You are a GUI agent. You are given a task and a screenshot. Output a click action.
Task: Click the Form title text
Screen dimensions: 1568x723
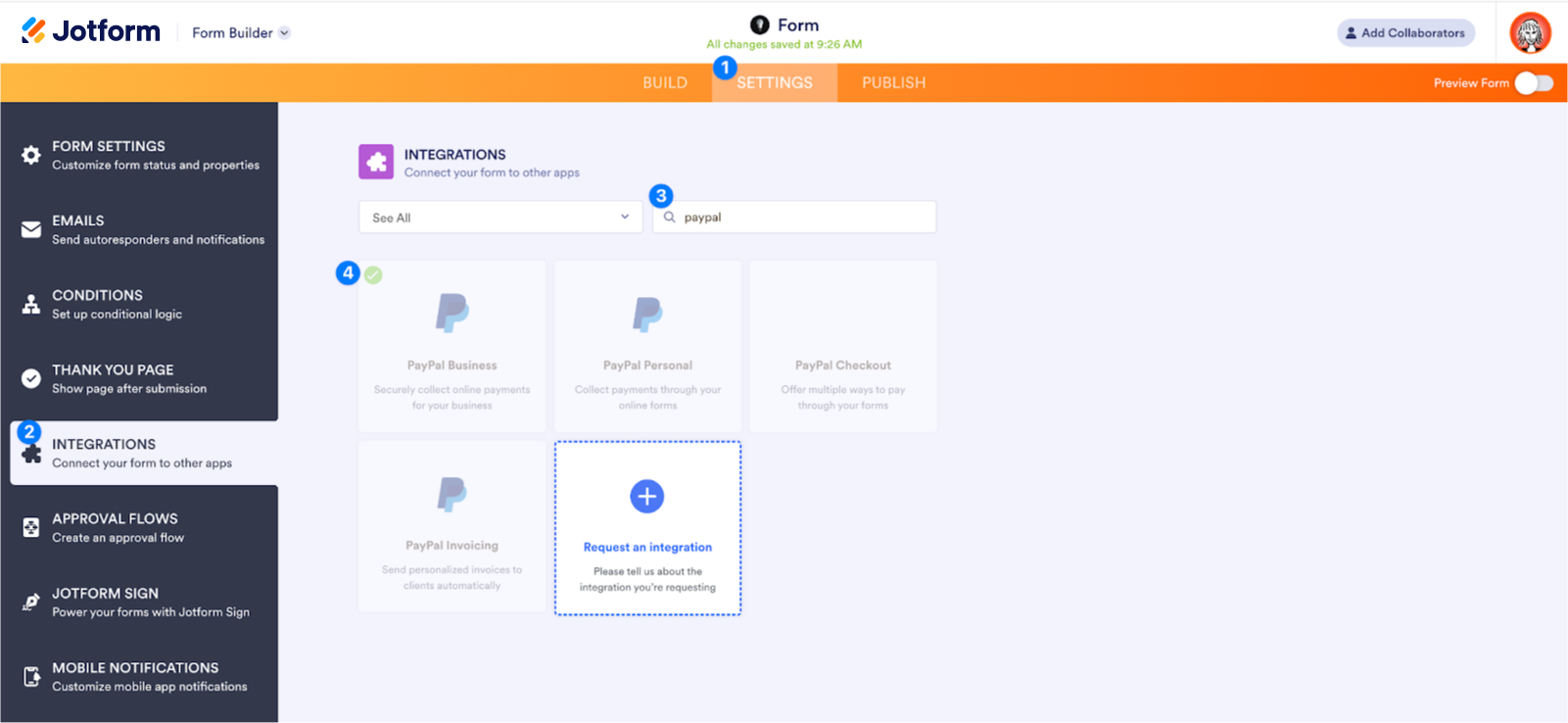point(798,25)
